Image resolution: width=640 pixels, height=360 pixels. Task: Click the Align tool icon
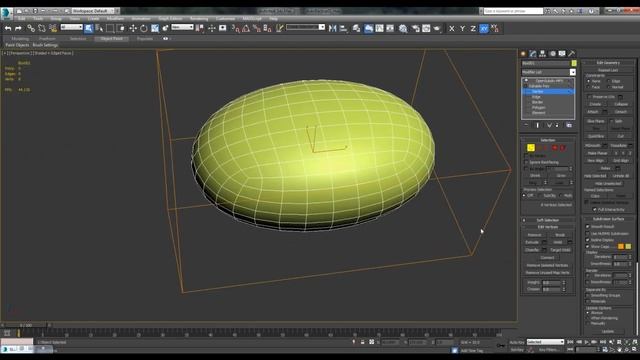(343, 28)
